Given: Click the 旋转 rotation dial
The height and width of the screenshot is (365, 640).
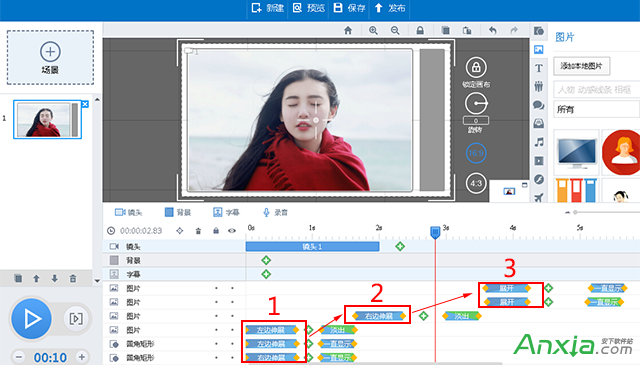Looking at the screenshot, I should pos(476,104).
